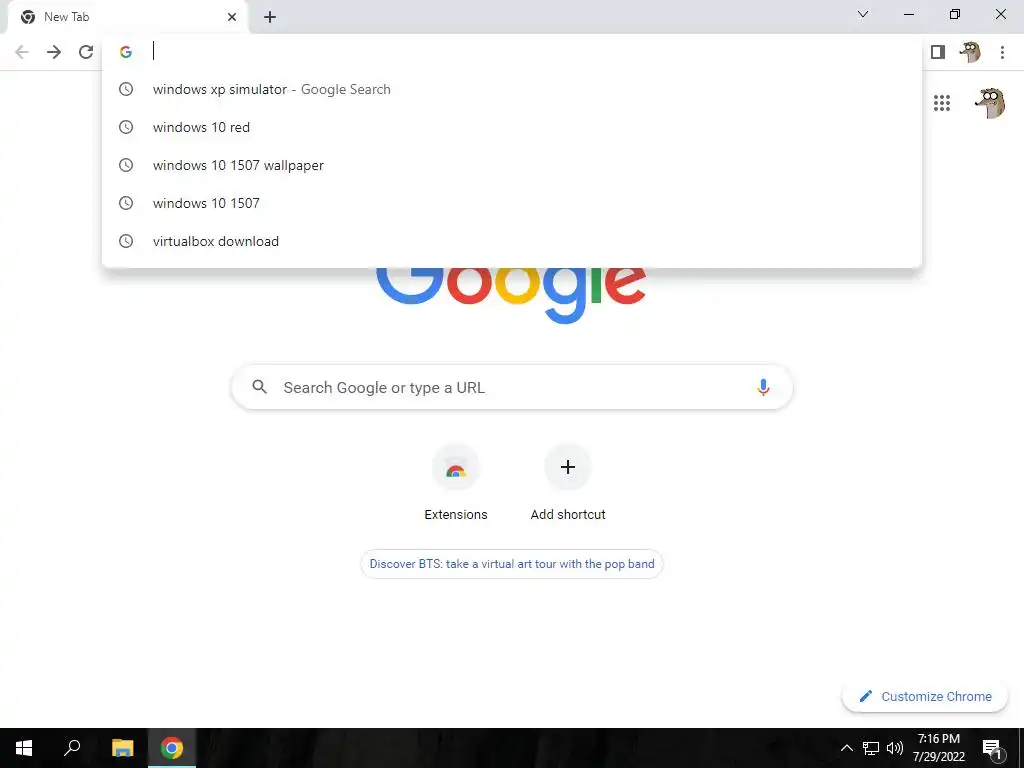This screenshot has width=1024, height=768.
Task: Click the Customize Chrome button
Action: (925, 696)
